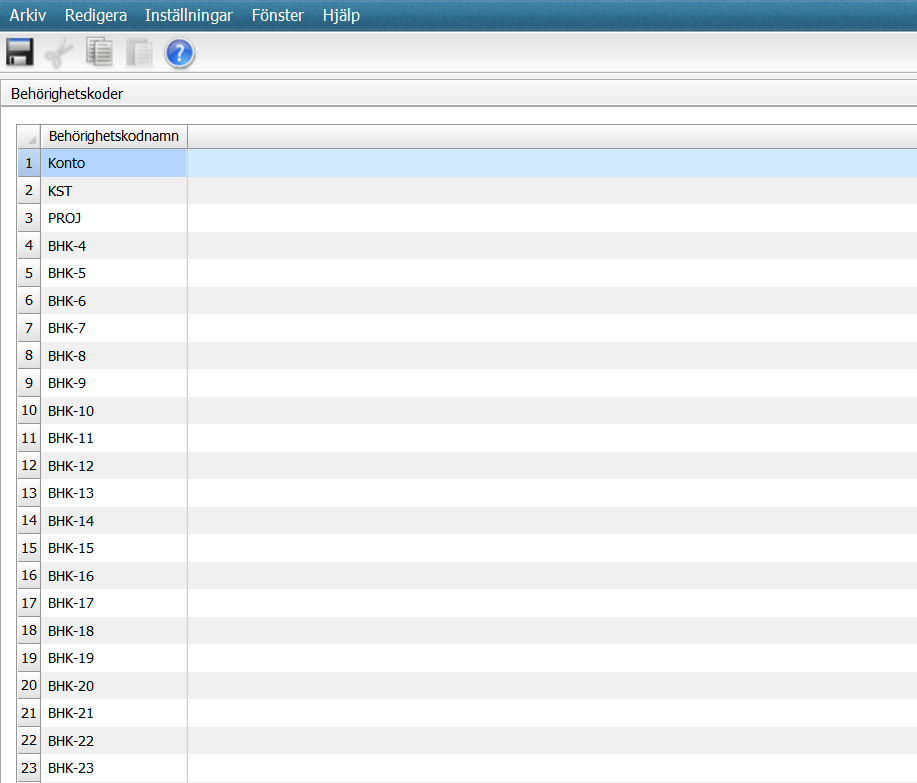
Task: Click the Paste toolbar icon
Action: click(x=139, y=53)
